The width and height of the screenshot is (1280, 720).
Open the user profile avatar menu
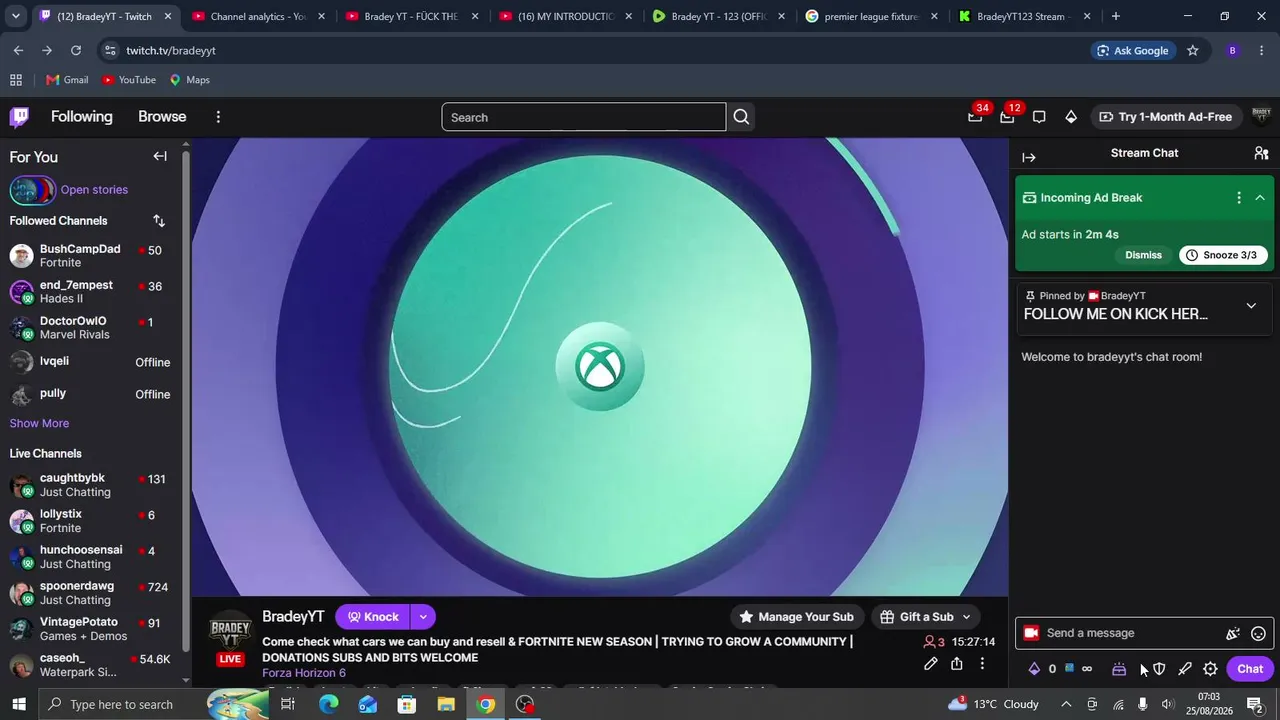click(1261, 117)
